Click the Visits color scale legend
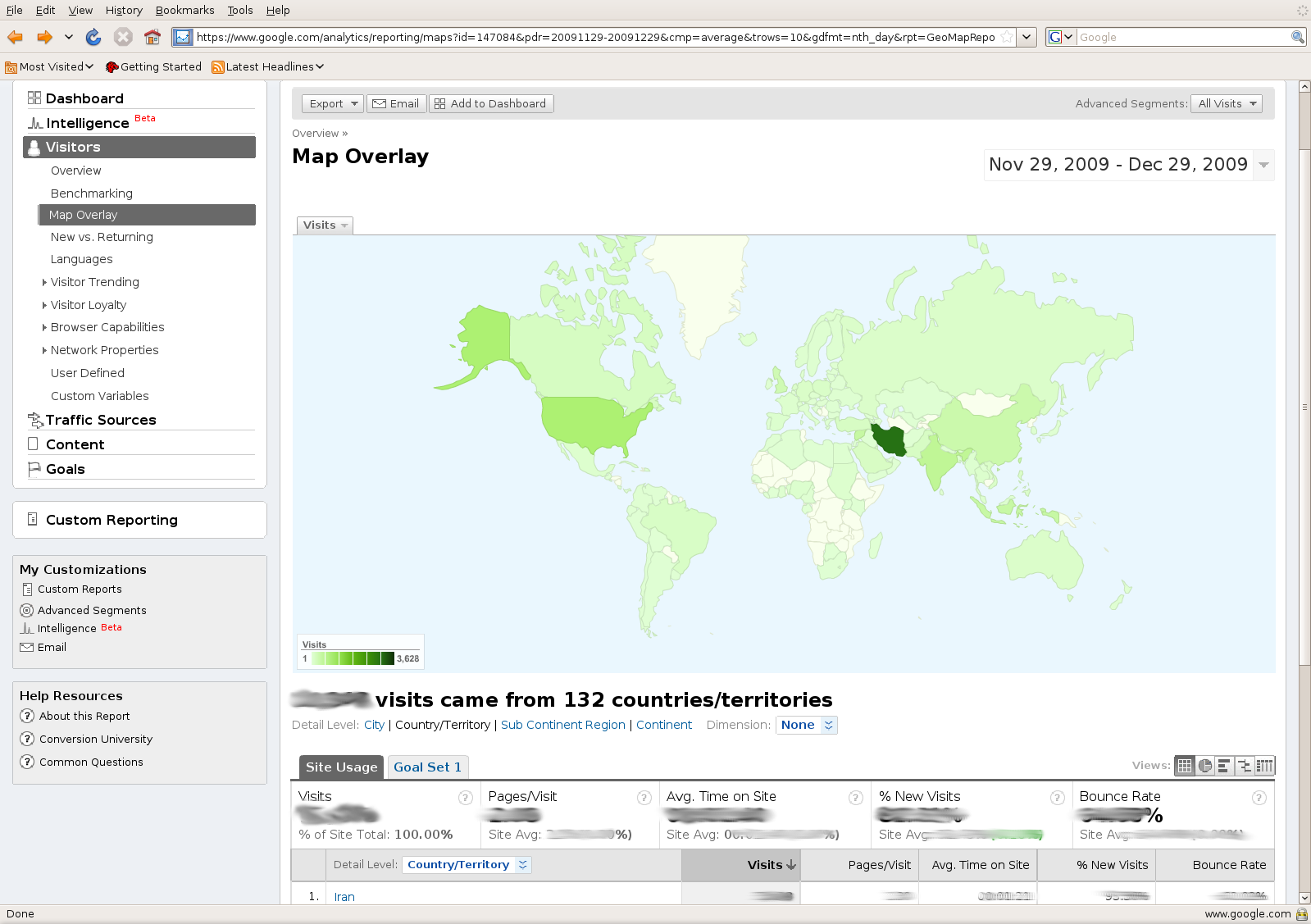Viewport: 1311px width, 924px height. (x=361, y=653)
